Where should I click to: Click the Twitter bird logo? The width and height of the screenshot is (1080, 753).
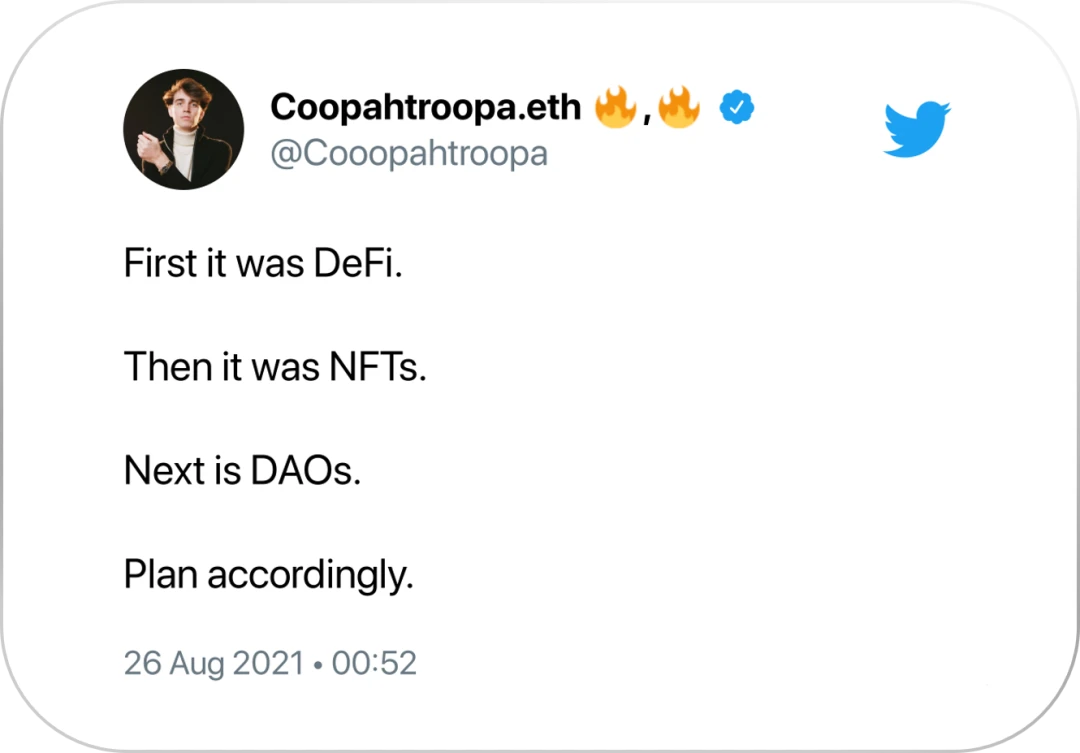point(917,129)
